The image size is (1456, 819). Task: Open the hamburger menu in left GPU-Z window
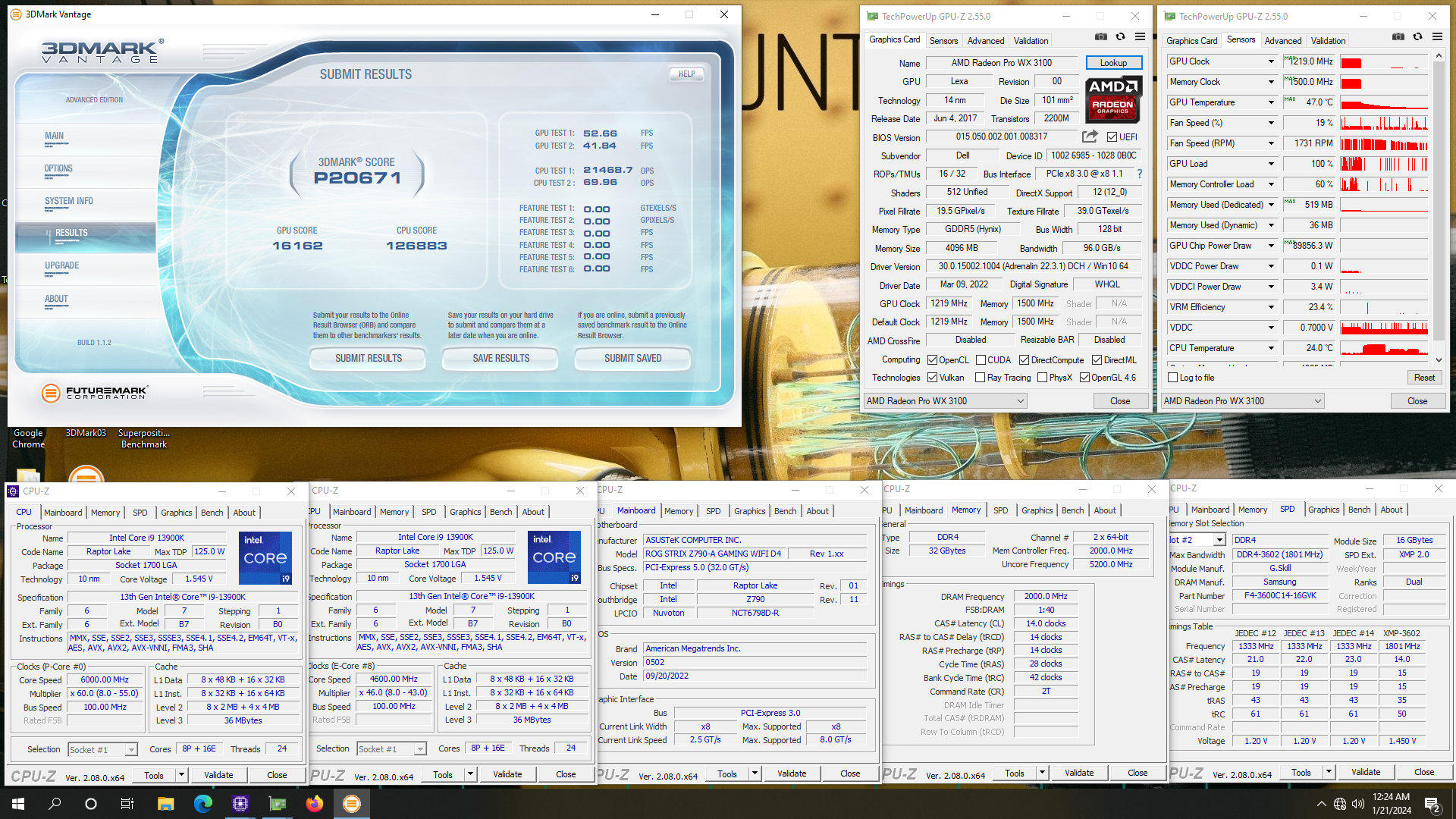[x=1140, y=36]
